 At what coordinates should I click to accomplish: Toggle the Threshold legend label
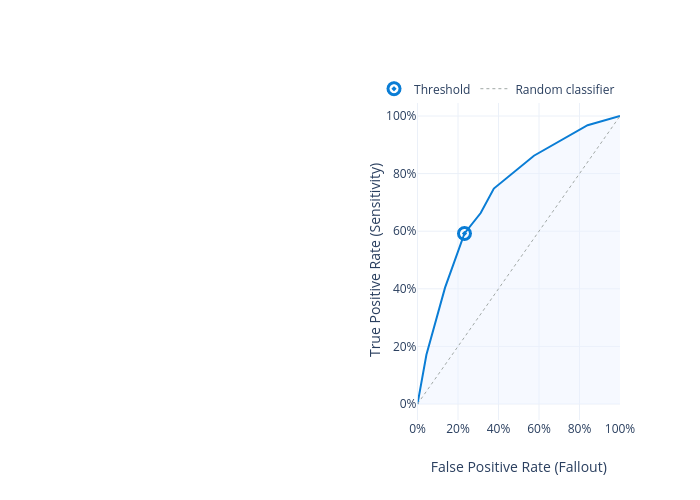tap(441, 90)
